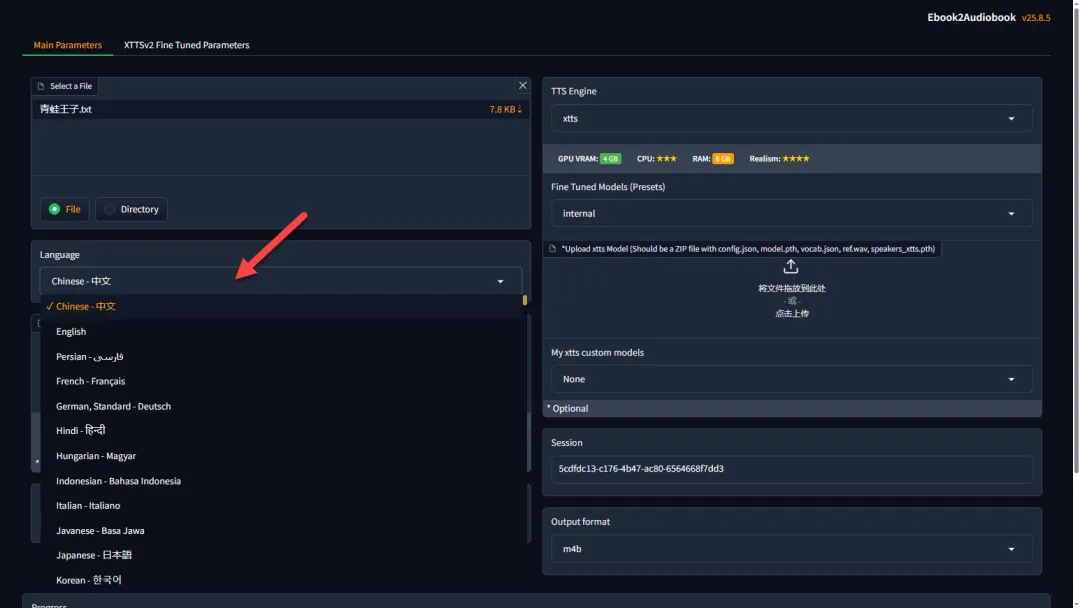Viewport: 1080px width, 608px height.
Task: Choose English from language list
Action: [x=282, y=331]
